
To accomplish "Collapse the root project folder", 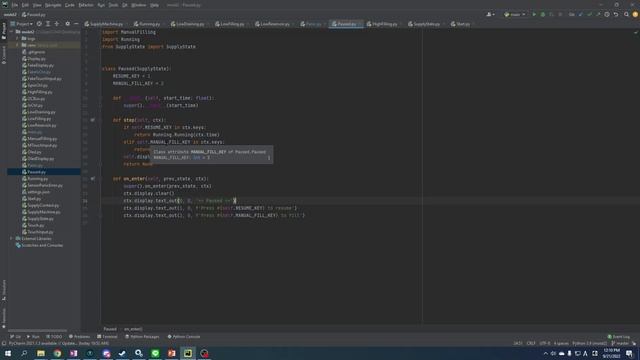I will click(12, 32).
